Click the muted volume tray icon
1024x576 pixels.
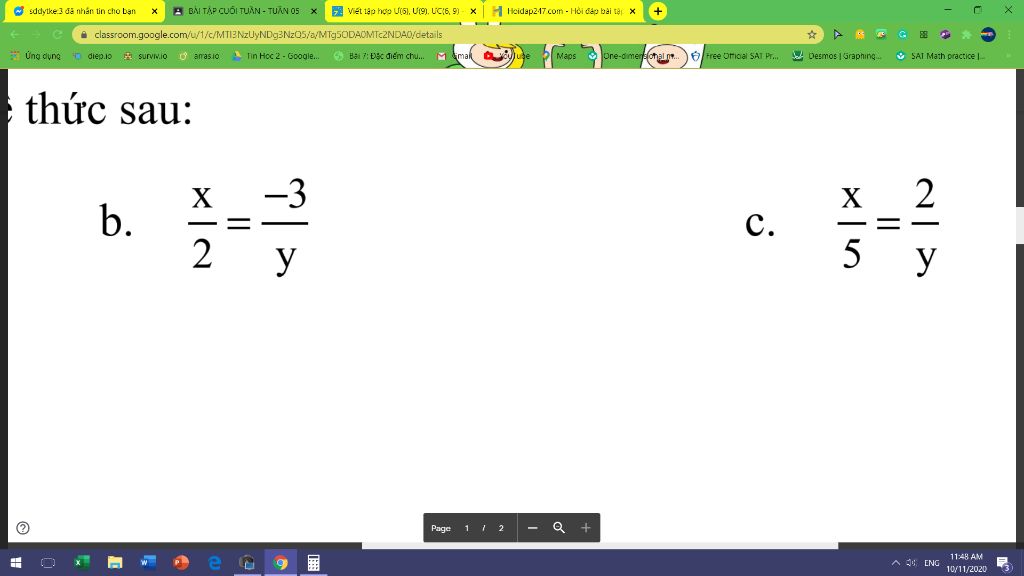pos(911,562)
